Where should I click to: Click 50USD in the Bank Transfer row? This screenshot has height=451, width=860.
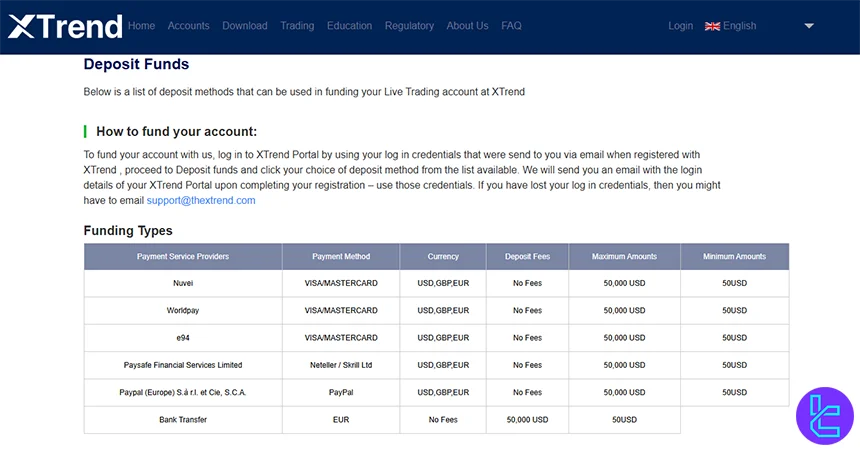tap(624, 420)
